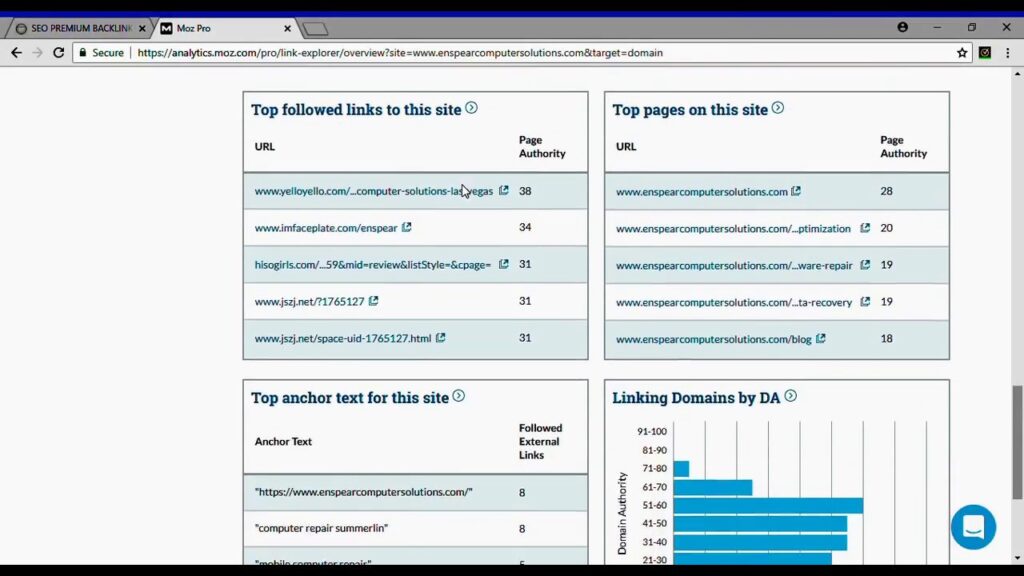
Task: Click the 51-60 Domain Authority bar
Action: pos(768,505)
